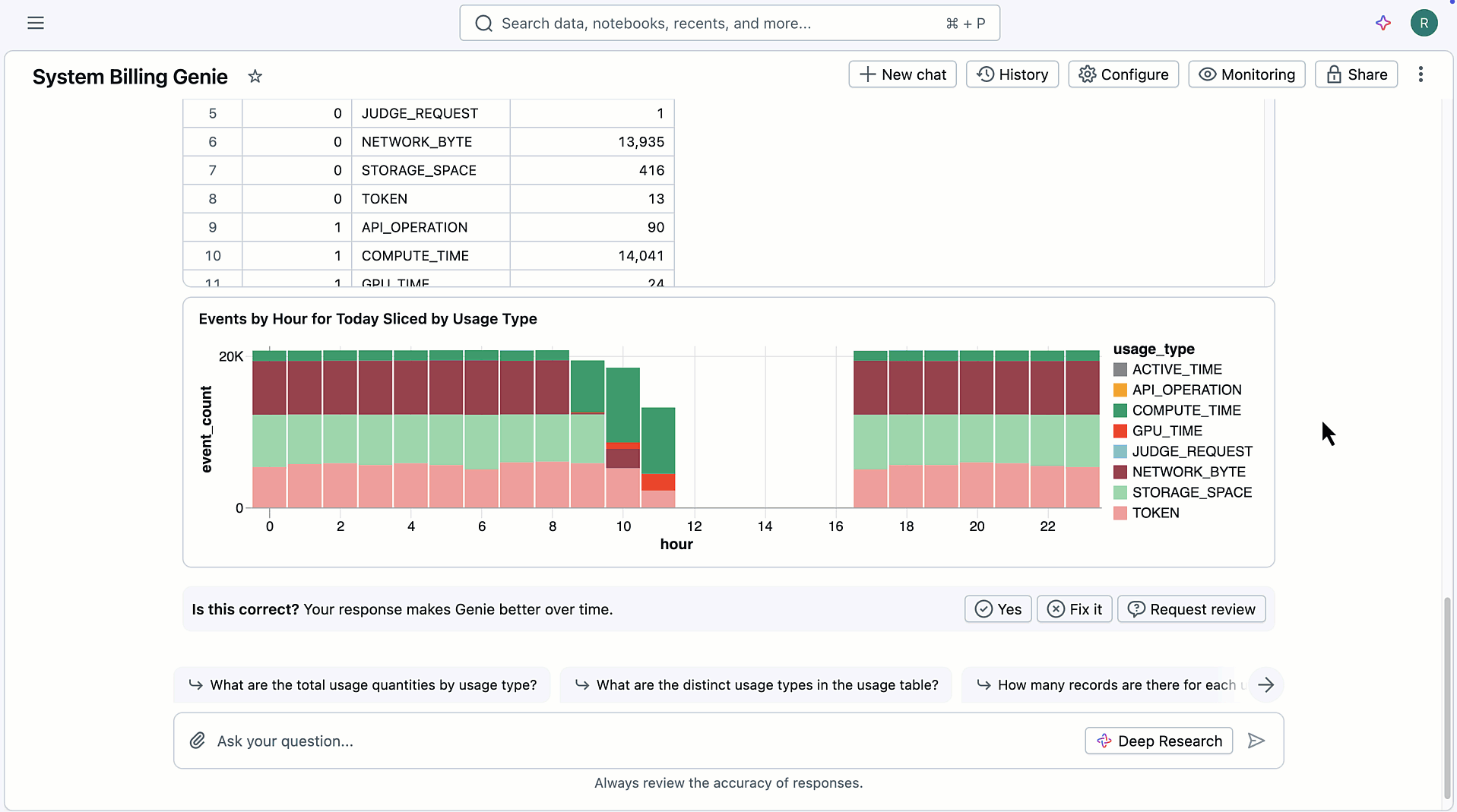1457x812 pixels.
Task: Toggle Deep Research mode
Action: [1158, 741]
